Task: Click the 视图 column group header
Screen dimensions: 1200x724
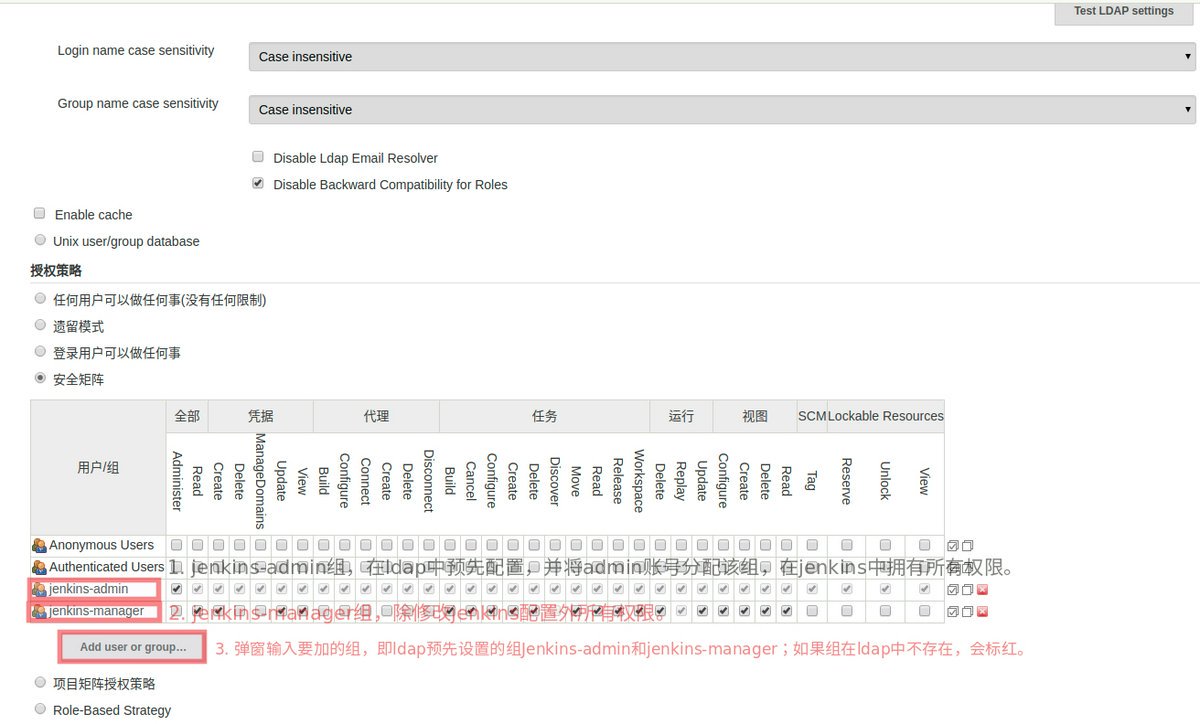Action: click(755, 416)
